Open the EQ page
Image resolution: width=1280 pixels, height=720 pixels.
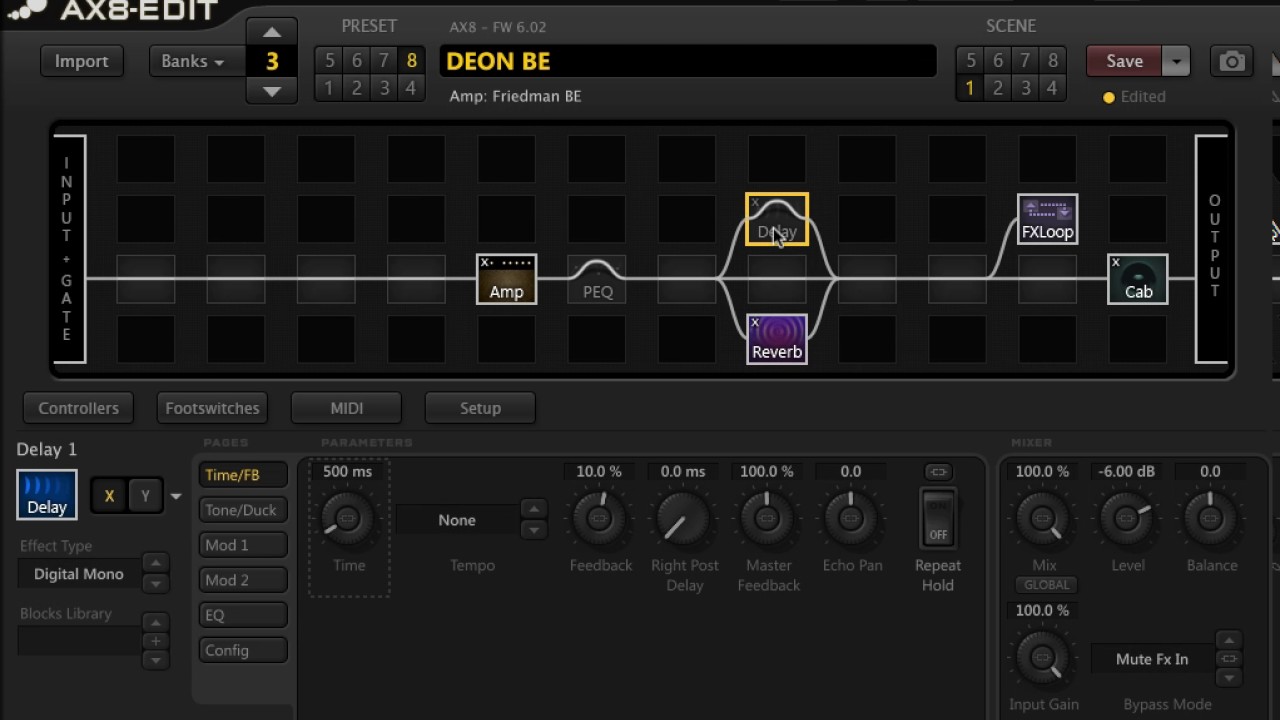[243, 615]
